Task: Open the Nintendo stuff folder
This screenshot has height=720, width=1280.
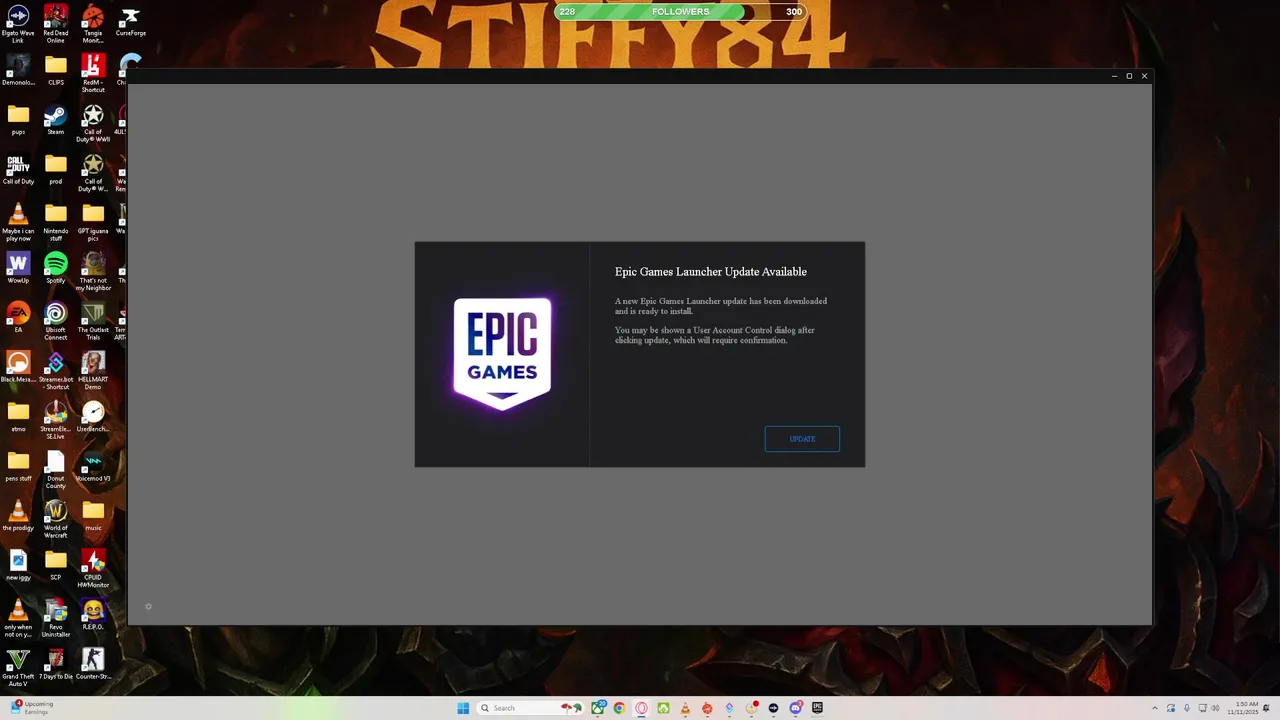Action: coord(55,222)
